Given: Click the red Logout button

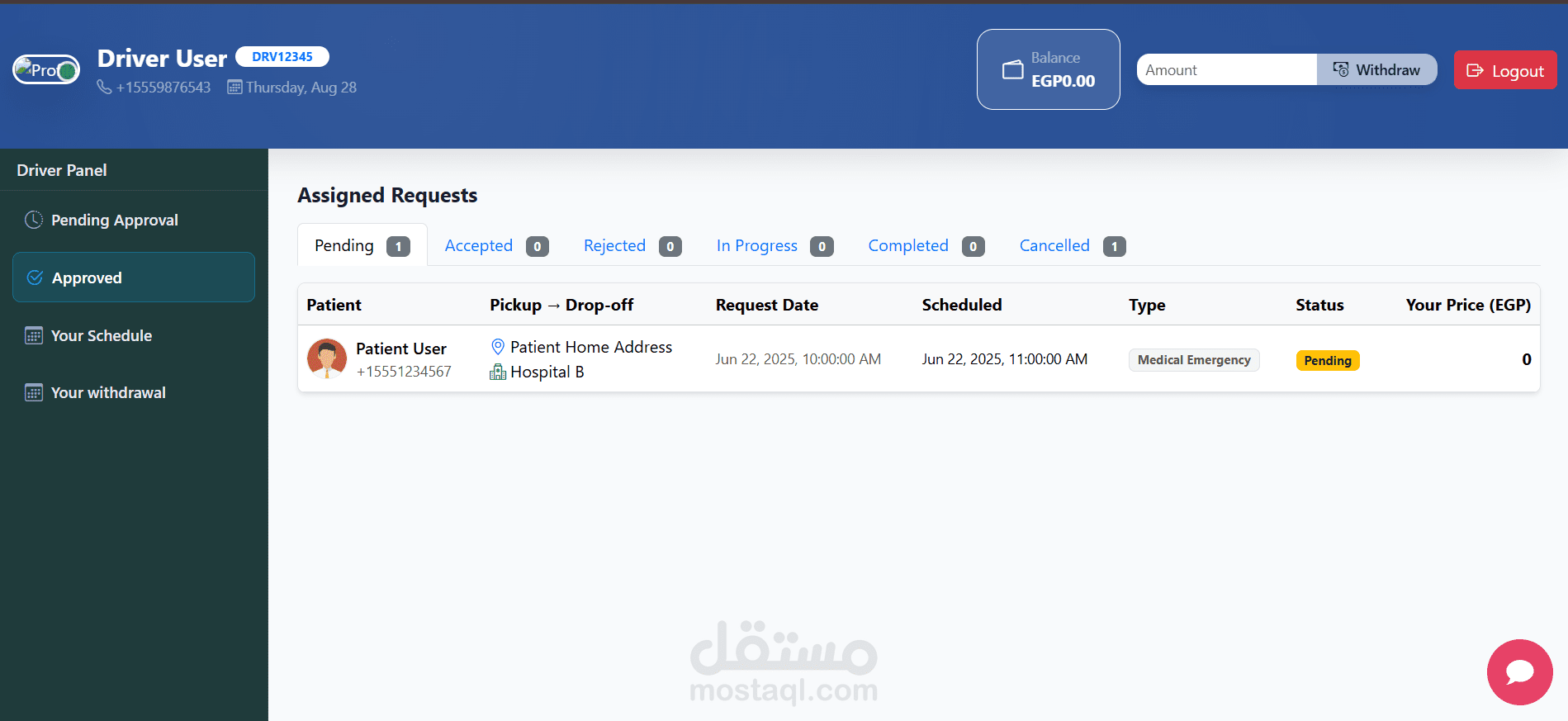Looking at the screenshot, I should coord(1505,70).
